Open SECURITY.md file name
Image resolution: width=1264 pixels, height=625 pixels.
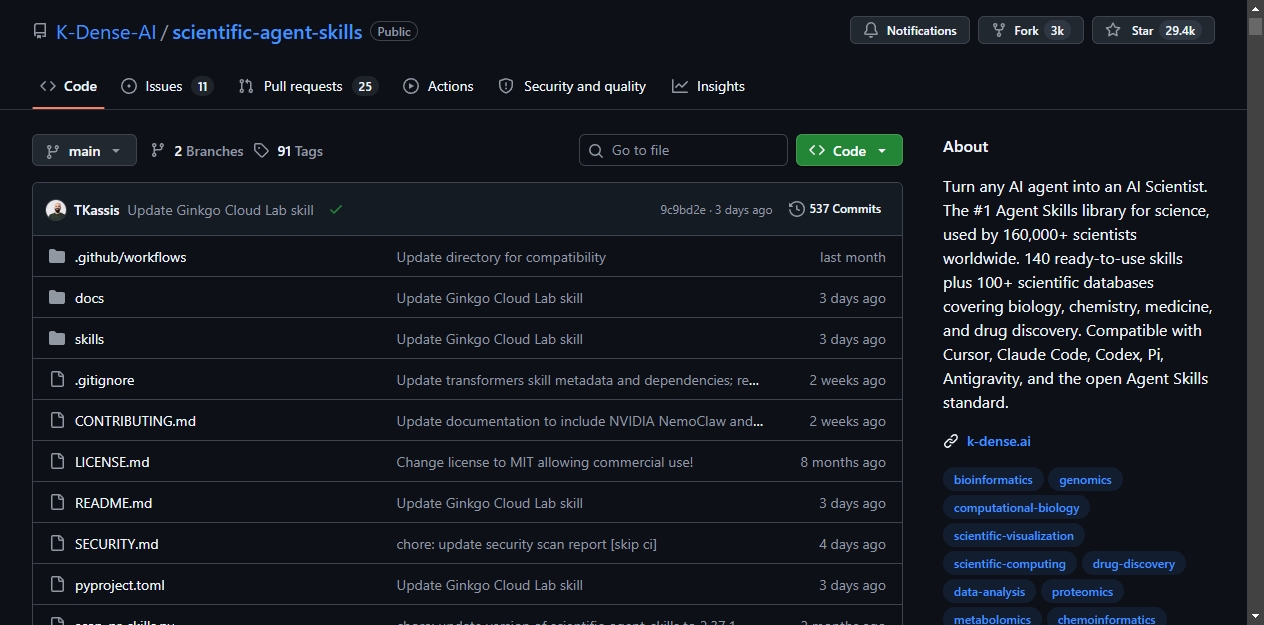[x=116, y=544]
